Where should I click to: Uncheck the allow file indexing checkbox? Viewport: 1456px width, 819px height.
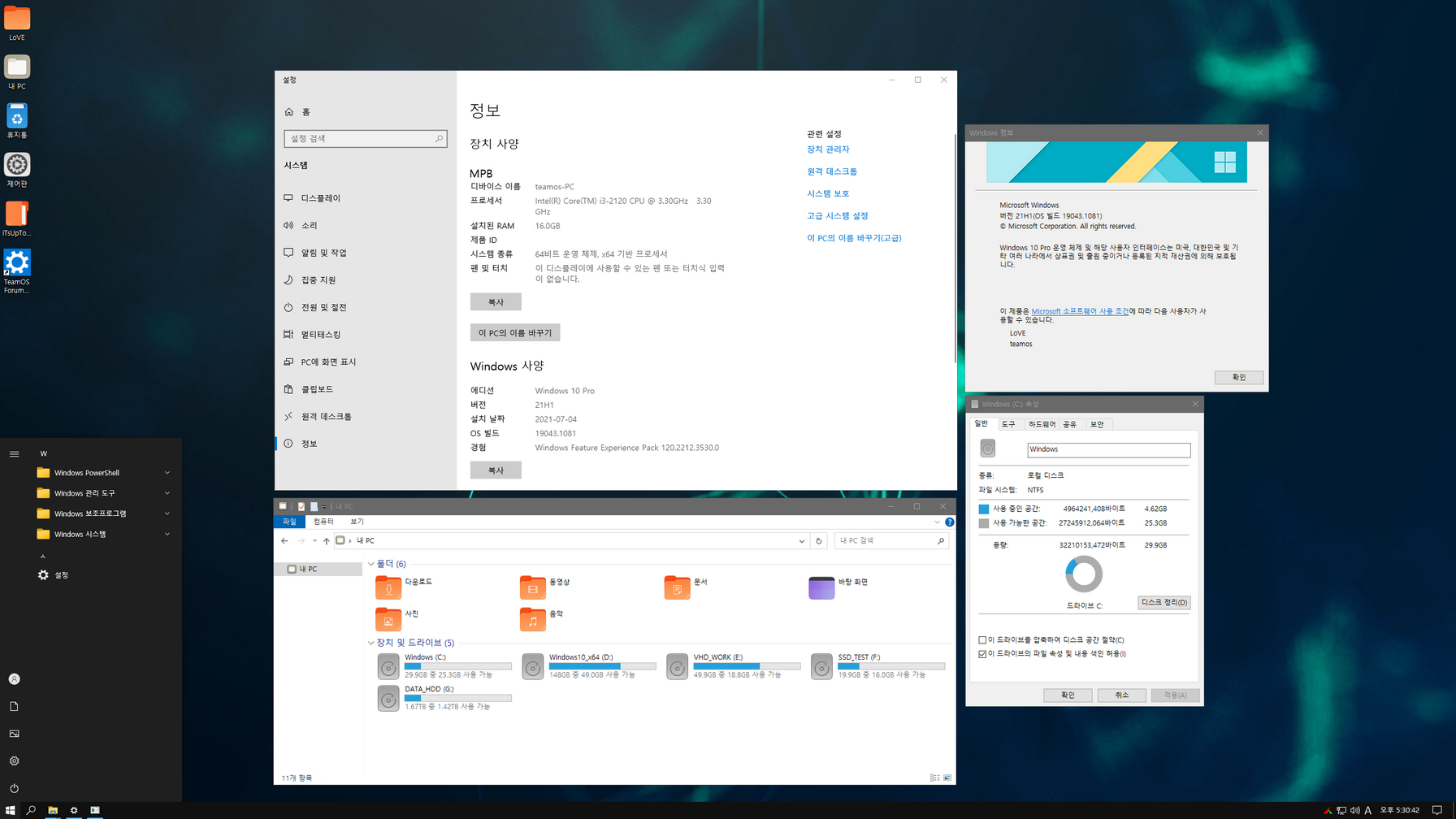pyautogui.click(x=982, y=654)
